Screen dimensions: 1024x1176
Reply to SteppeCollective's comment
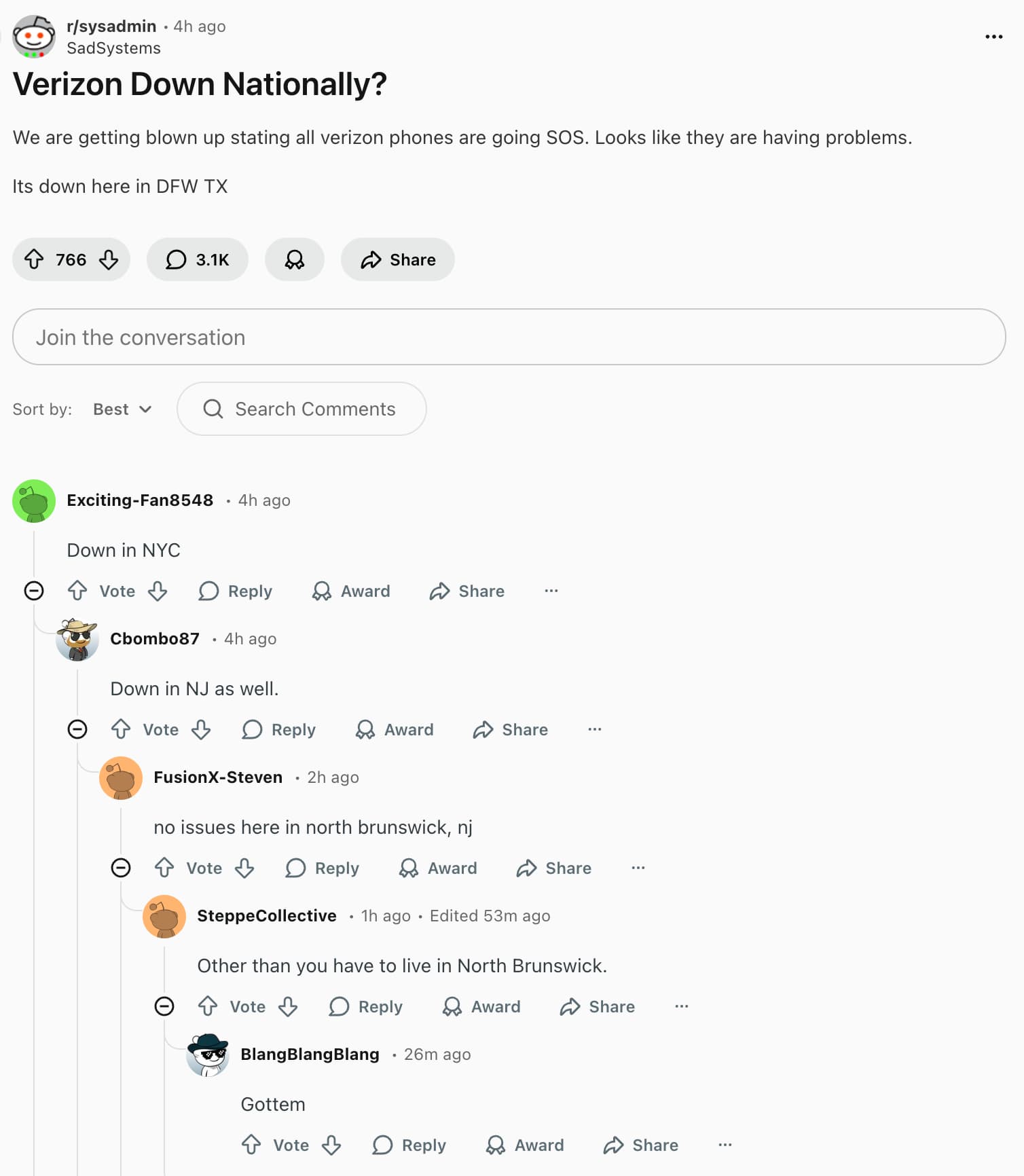coord(366,1006)
